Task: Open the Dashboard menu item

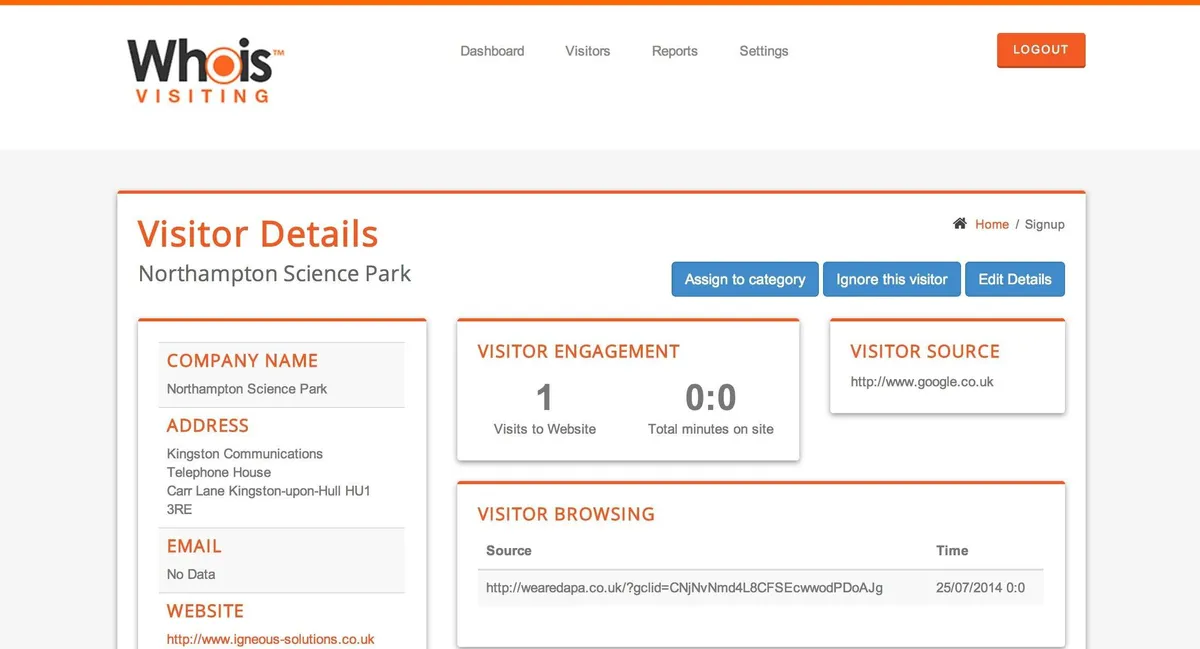Action: point(492,51)
